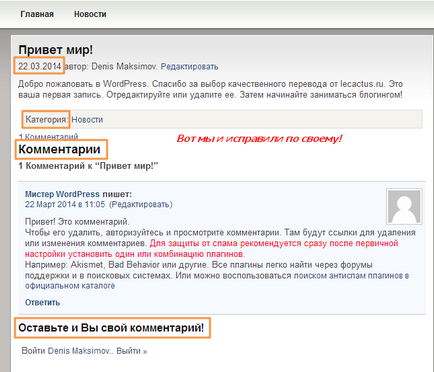Click the red spam protection recommendation text

click(x=212, y=249)
